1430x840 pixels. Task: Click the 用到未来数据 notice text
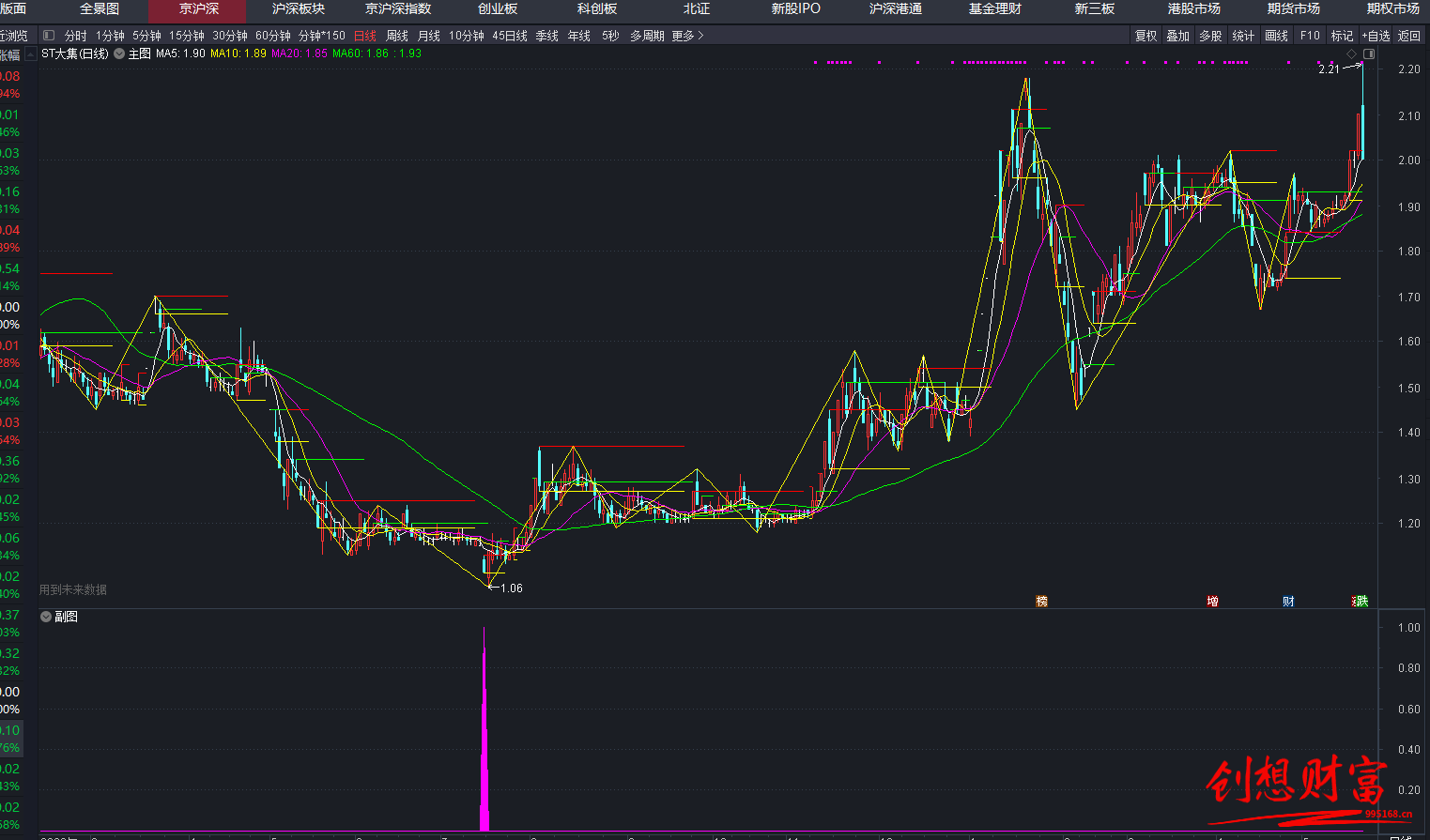pos(73,589)
